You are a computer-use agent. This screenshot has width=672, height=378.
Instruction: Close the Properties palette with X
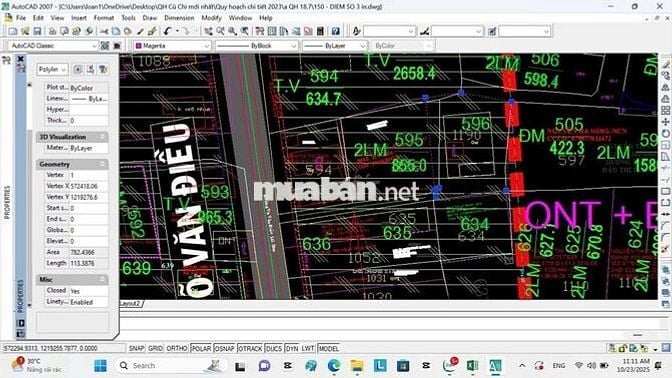coord(21,59)
